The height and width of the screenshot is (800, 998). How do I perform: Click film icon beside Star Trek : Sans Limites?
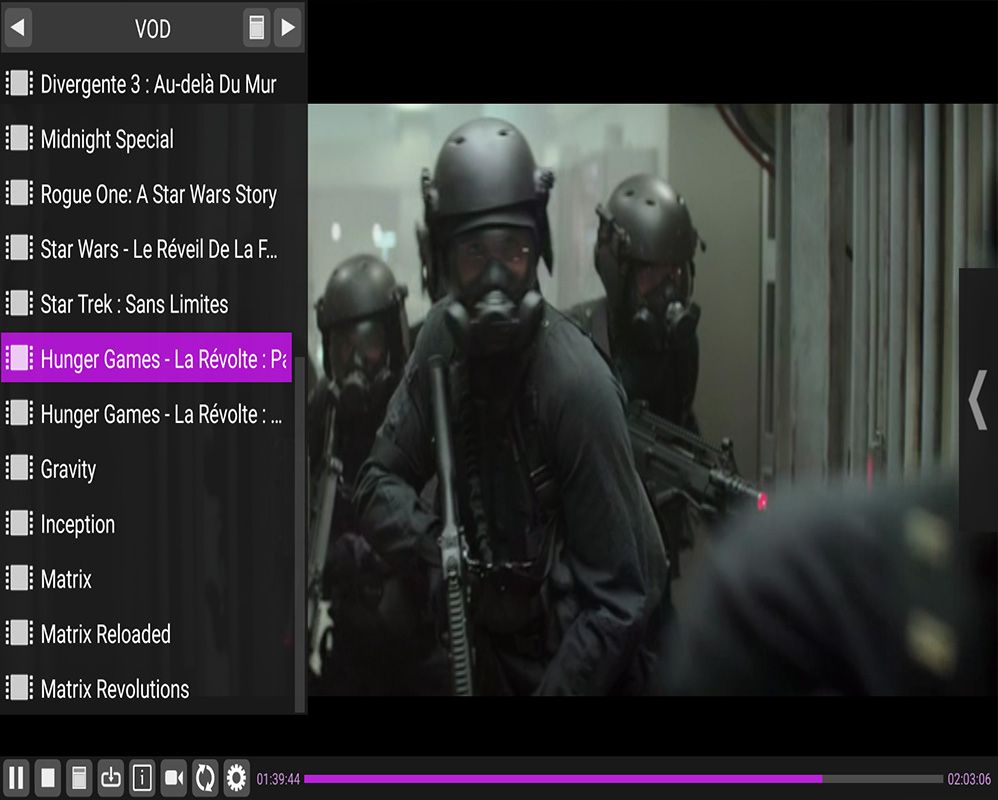(x=19, y=303)
